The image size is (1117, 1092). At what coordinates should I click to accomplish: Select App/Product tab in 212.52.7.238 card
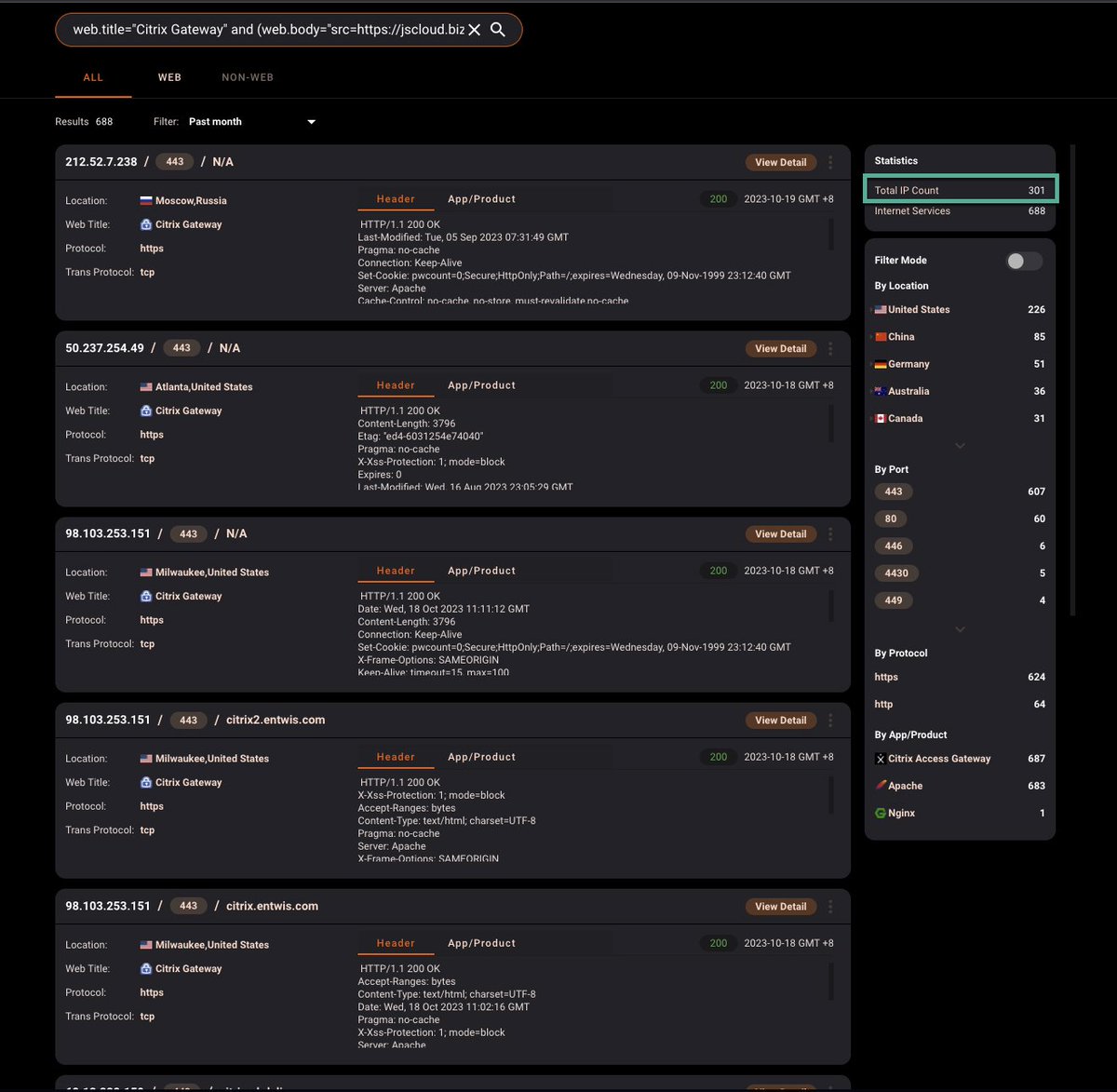pyautogui.click(x=481, y=199)
